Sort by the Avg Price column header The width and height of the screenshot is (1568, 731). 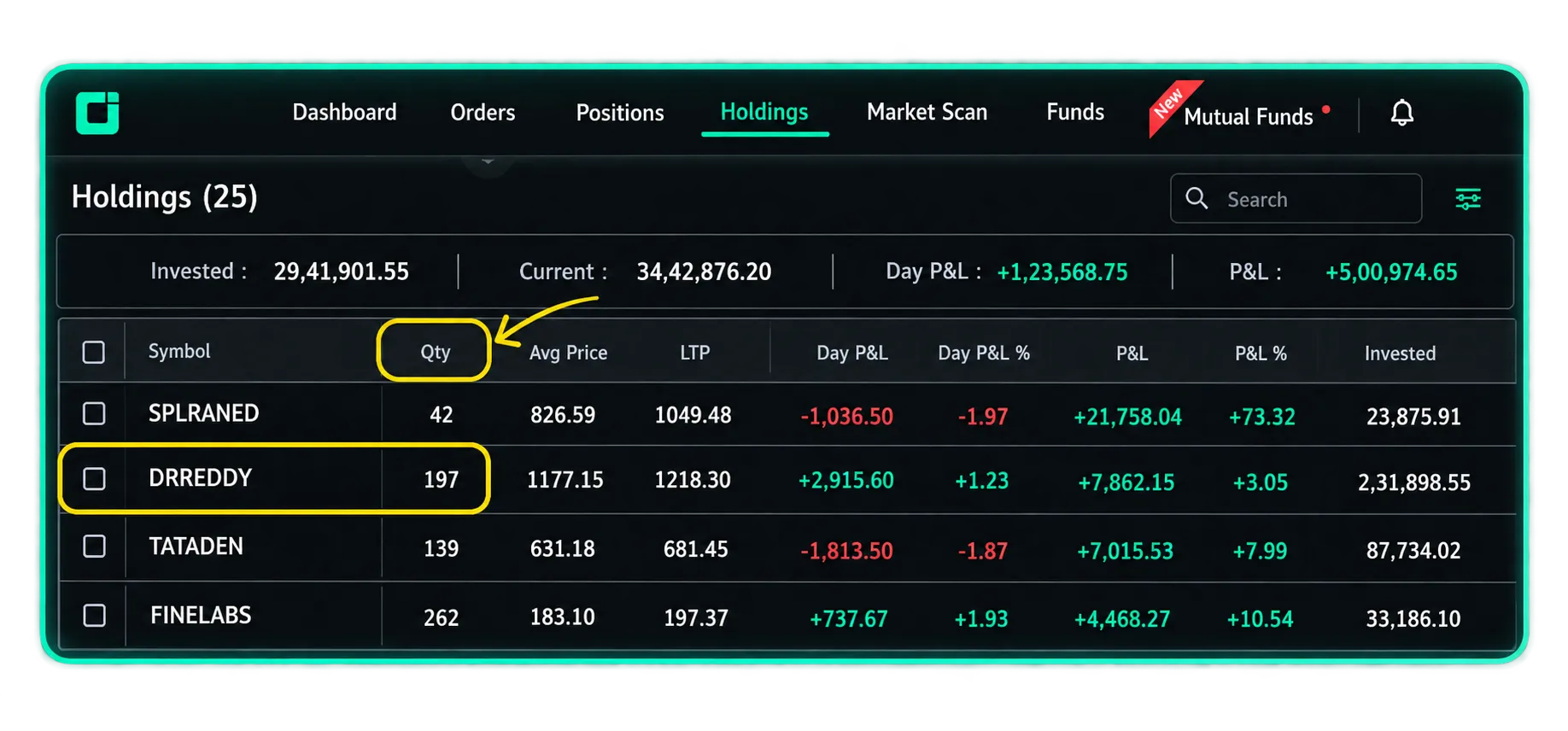568,353
